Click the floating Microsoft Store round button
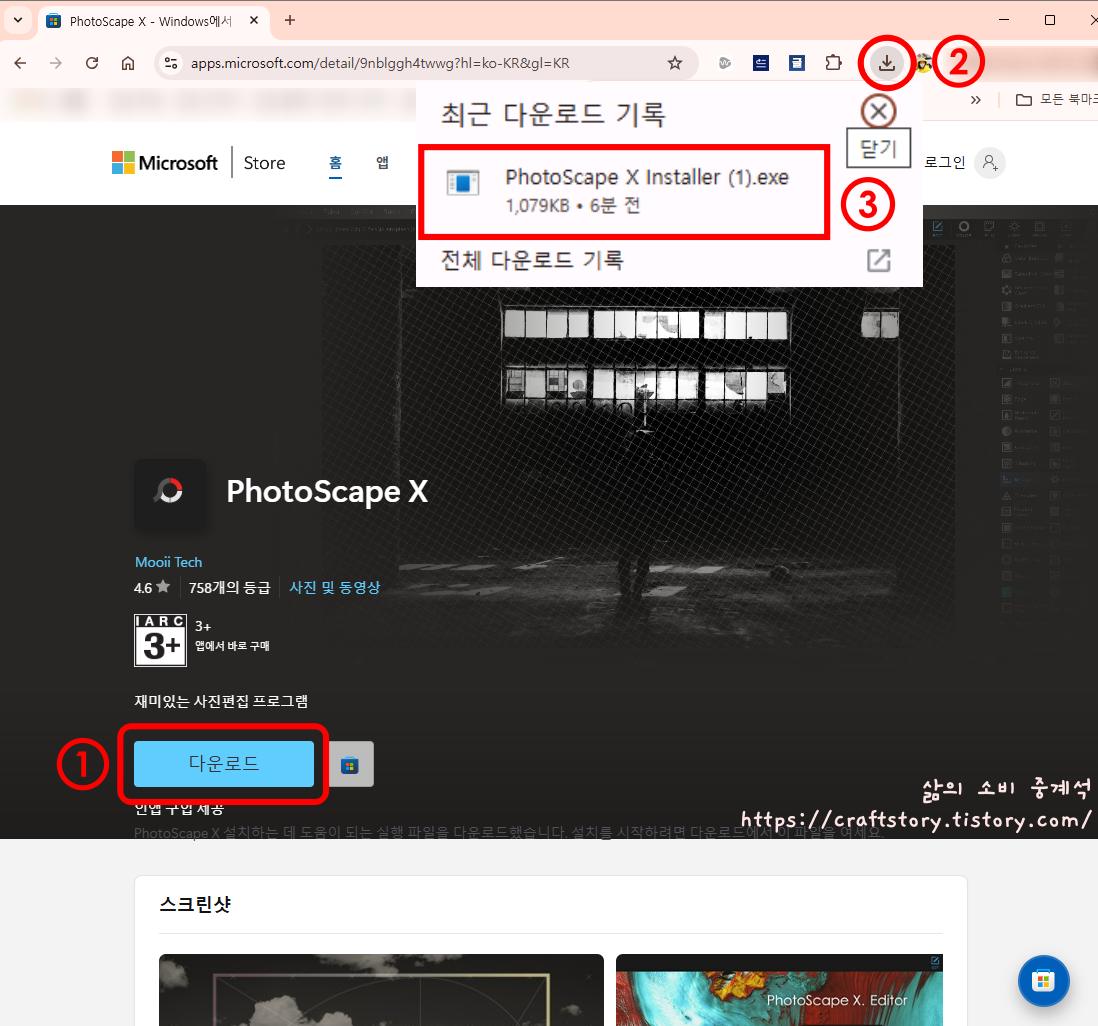The image size is (1098, 1026). point(1043,980)
